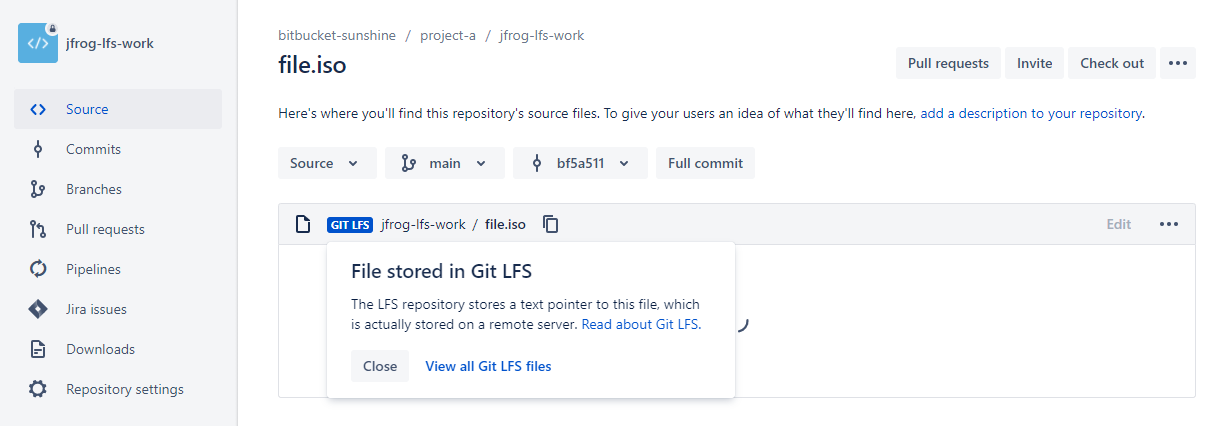
Task: Click the Commits sidebar icon
Action: pyautogui.click(x=38, y=149)
